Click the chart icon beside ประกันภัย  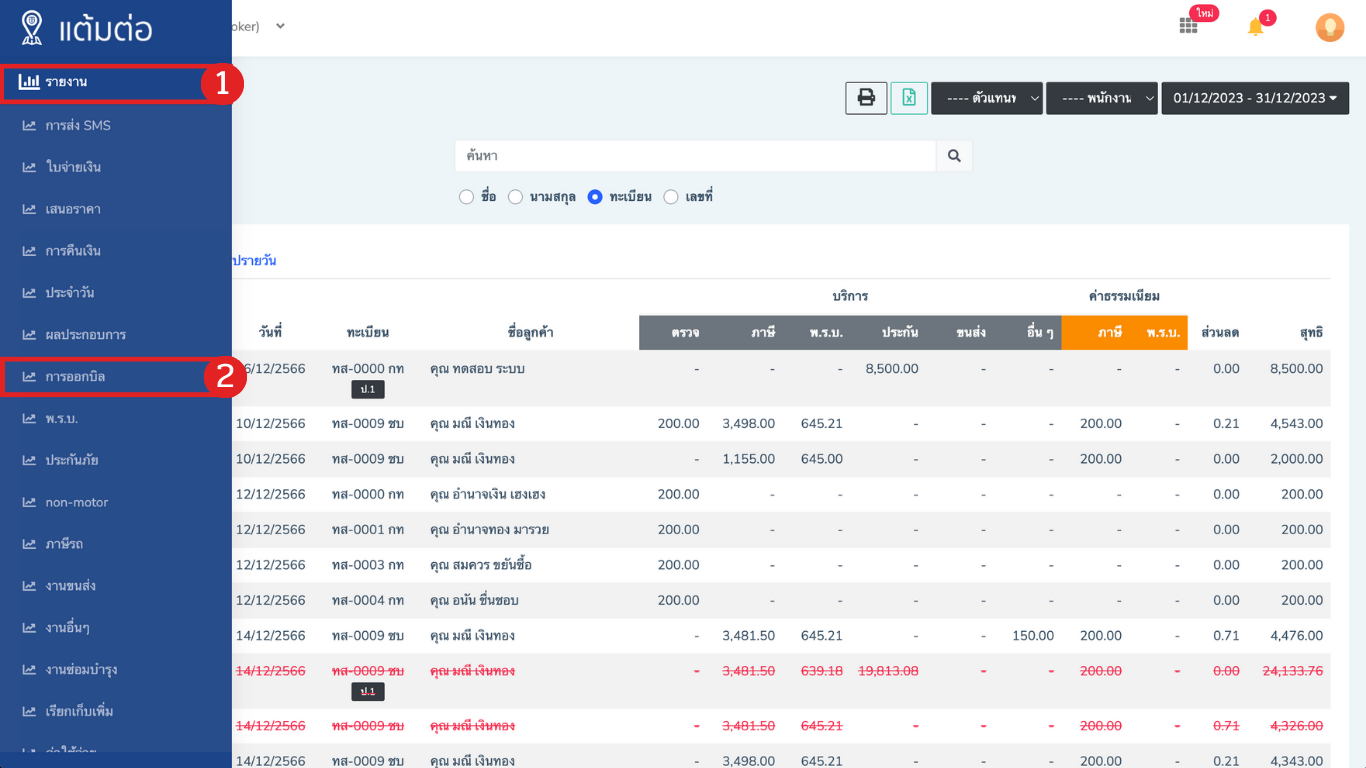tap(29, 460)
